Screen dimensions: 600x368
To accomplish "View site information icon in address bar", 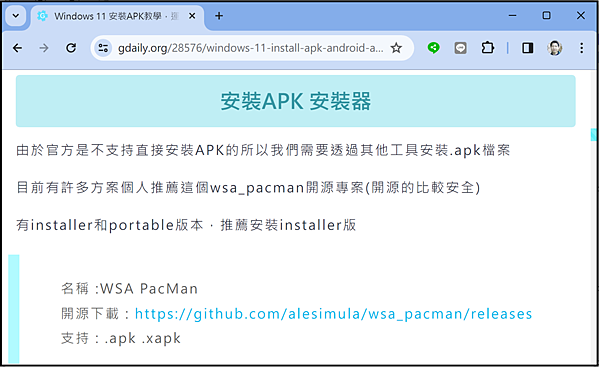I will coord(103,48).
